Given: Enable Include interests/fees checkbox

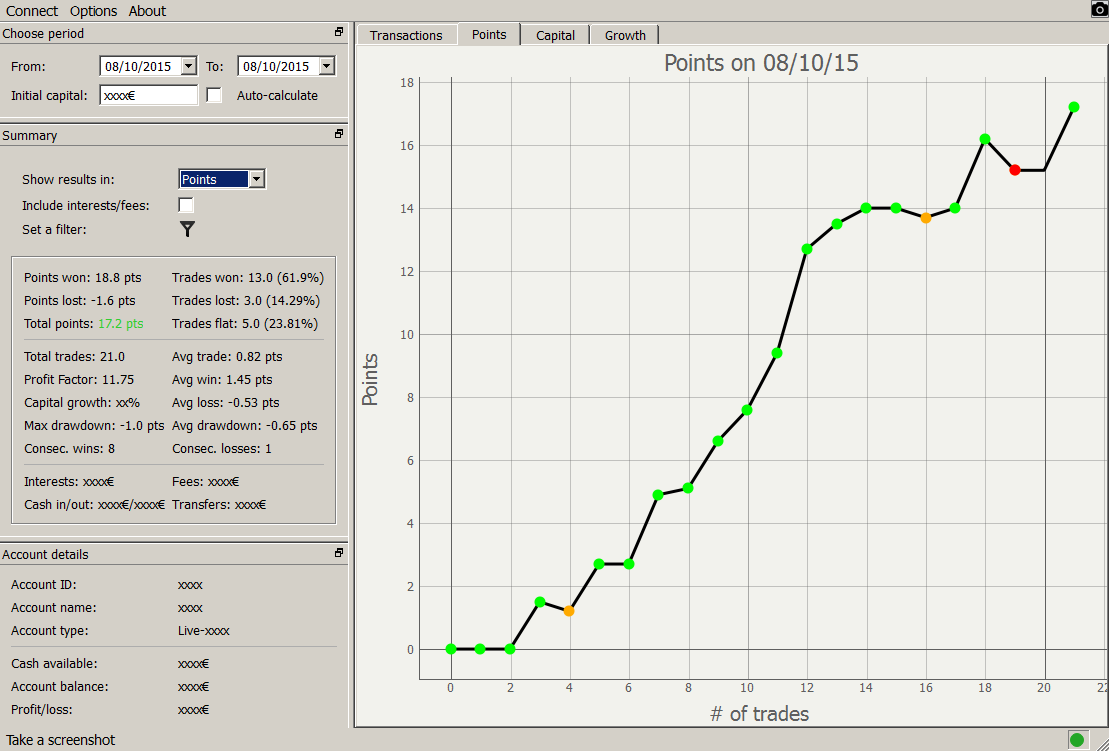Looking at the screenshot, I should [x=186, y=205].
